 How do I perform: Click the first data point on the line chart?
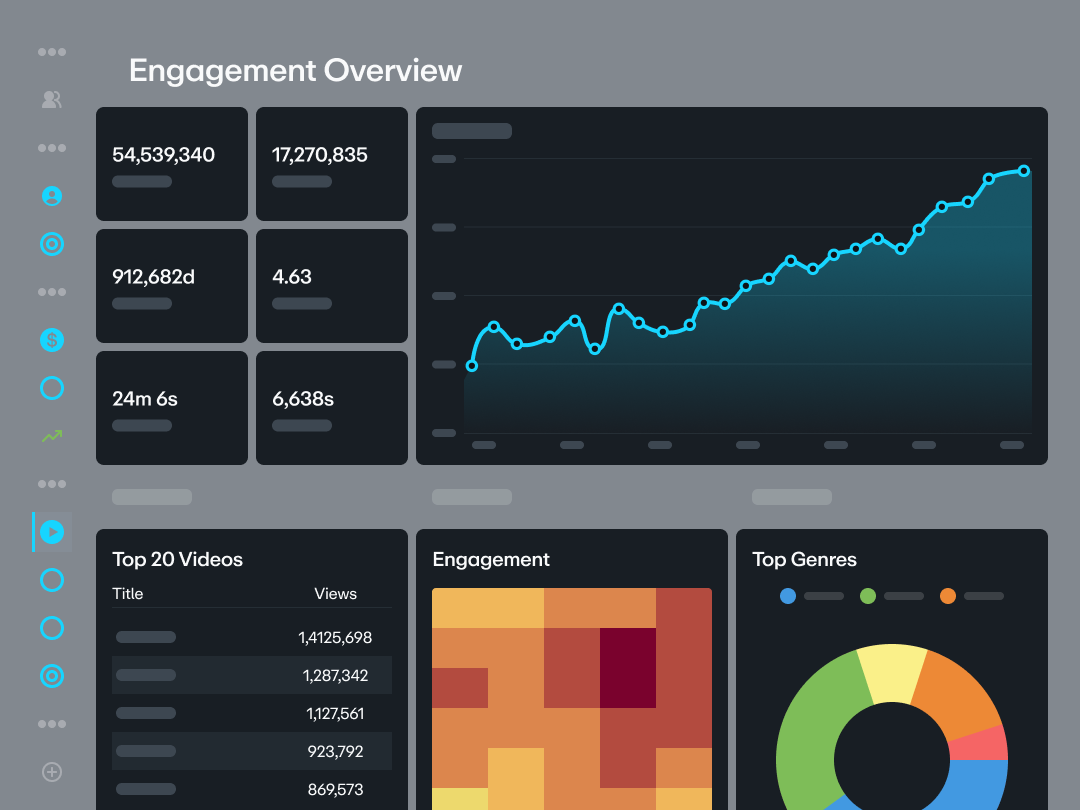472,366
